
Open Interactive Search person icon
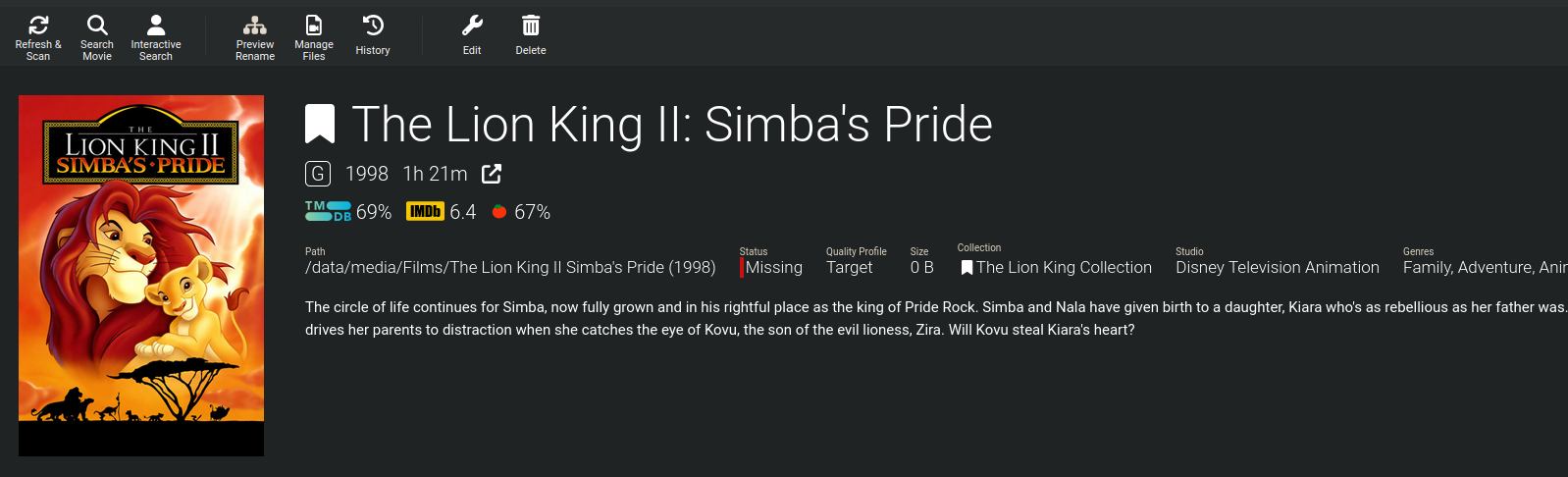[x=156, y=26]
